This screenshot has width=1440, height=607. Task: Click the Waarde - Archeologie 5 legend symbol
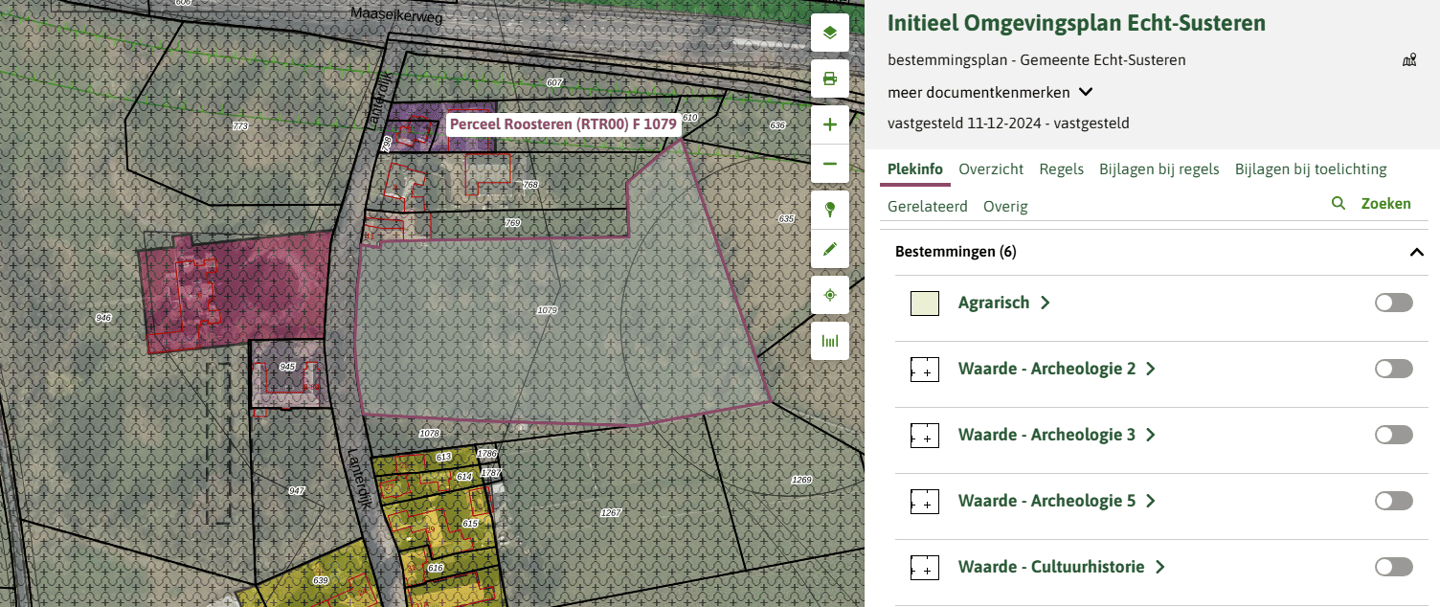point(924,501)
